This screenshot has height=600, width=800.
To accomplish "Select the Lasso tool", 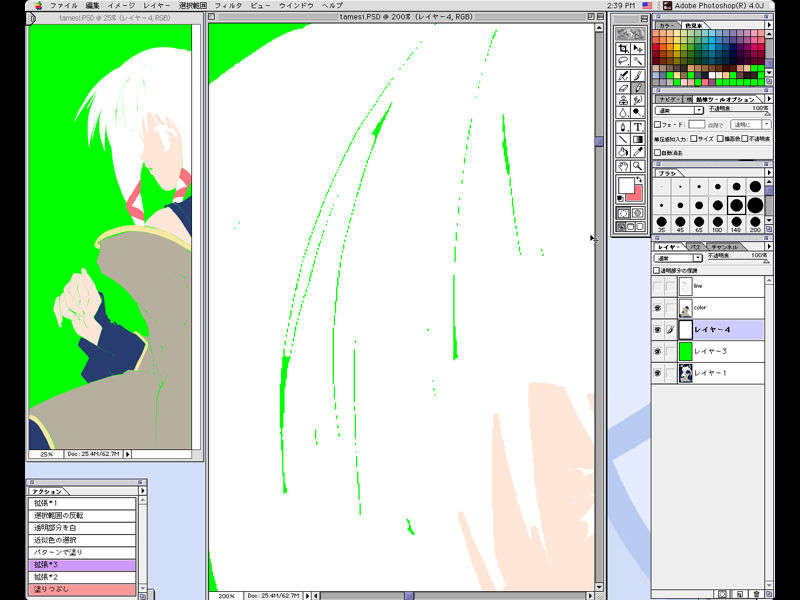I will point(623,62).
